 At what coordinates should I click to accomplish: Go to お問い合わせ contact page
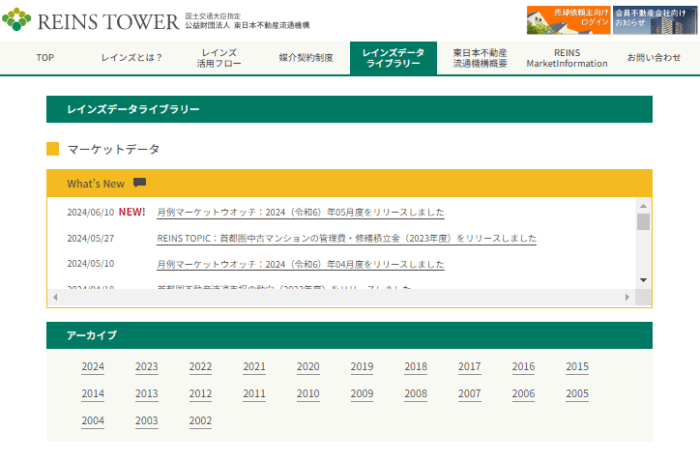click(x=653, y=58)
